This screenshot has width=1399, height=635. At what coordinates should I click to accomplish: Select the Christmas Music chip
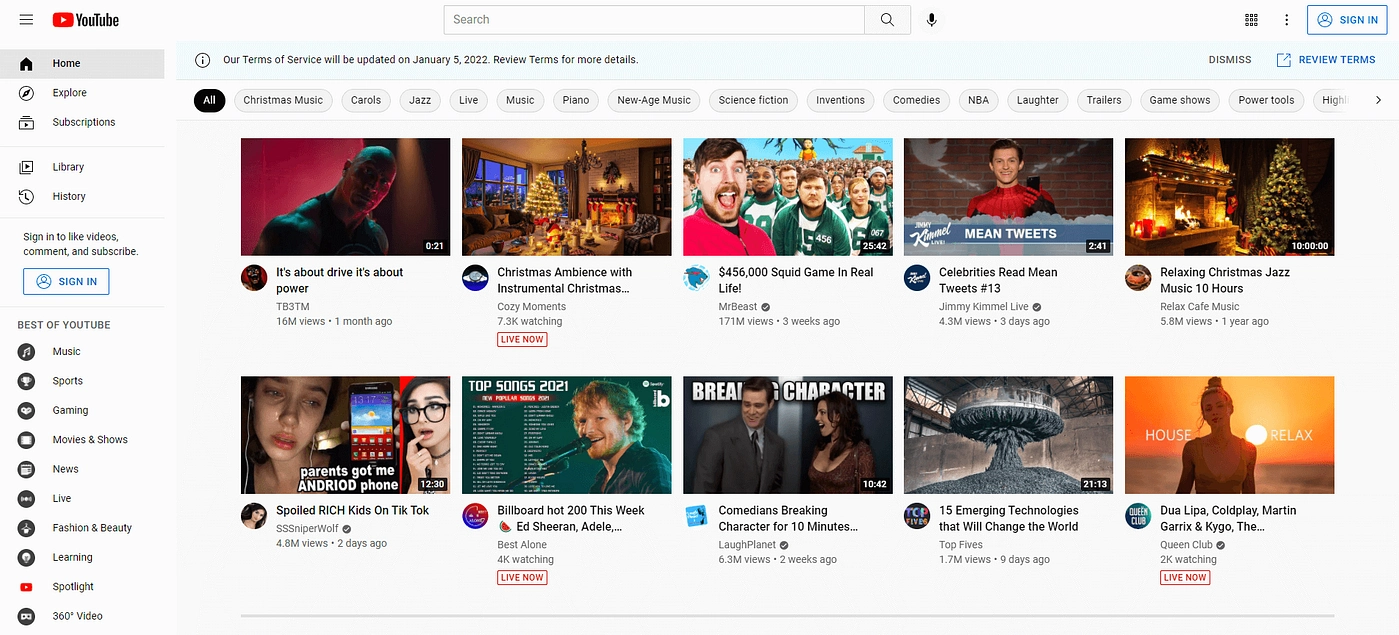coord(283,100)
